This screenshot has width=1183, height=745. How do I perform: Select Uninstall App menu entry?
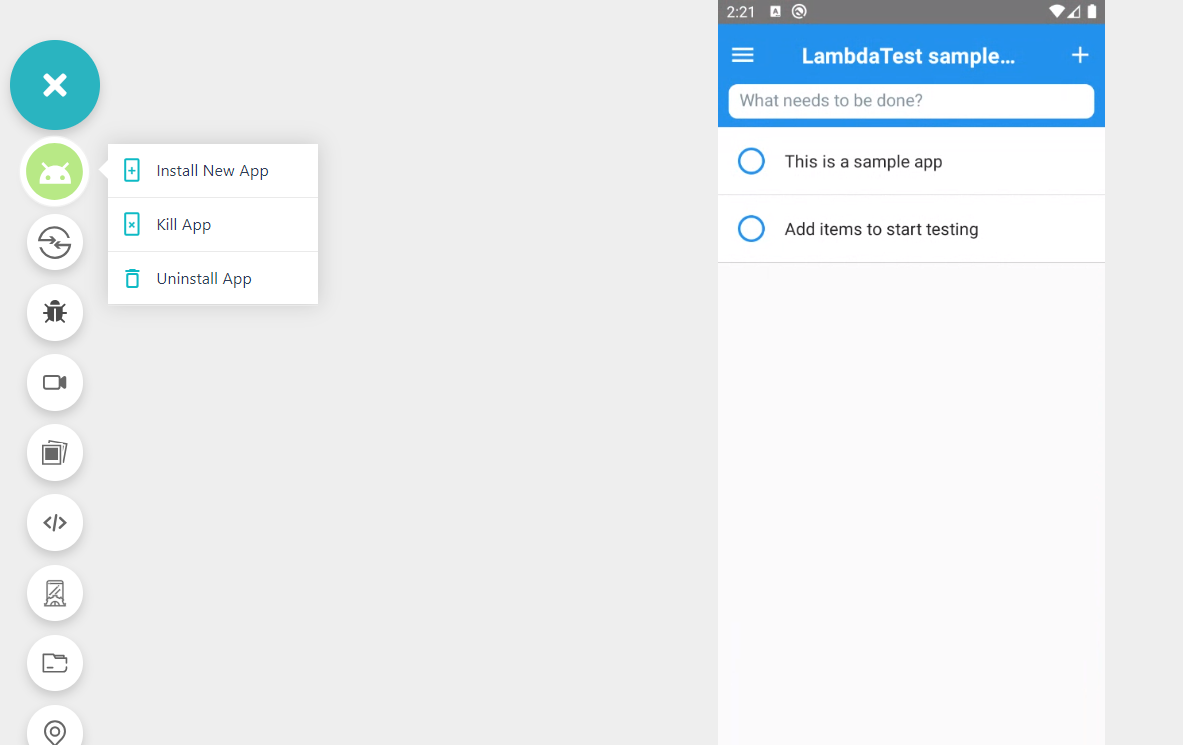204,279
